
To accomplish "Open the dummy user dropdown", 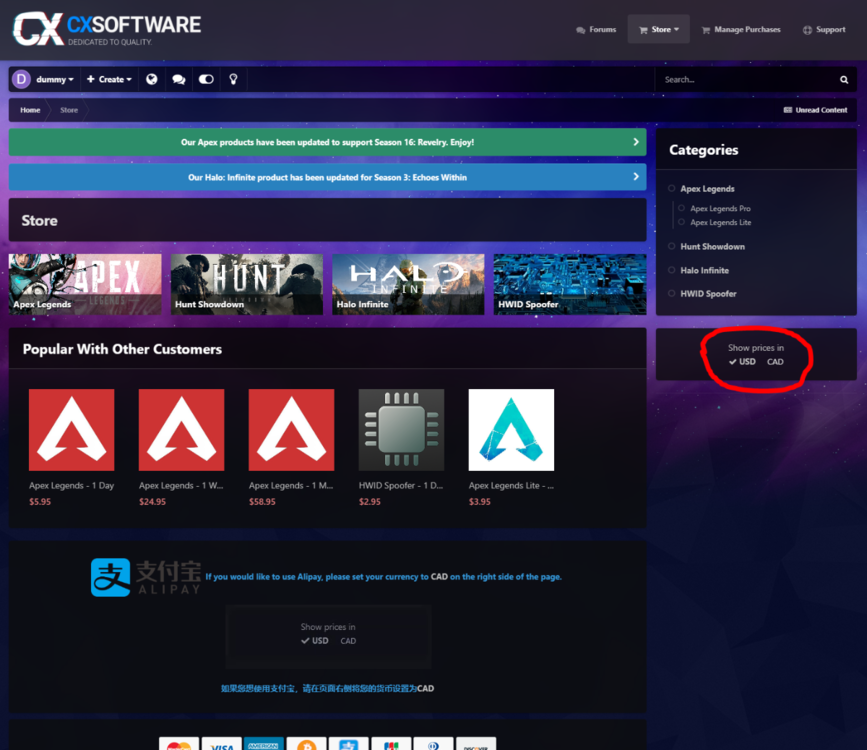I will click(x=54, y=79).
